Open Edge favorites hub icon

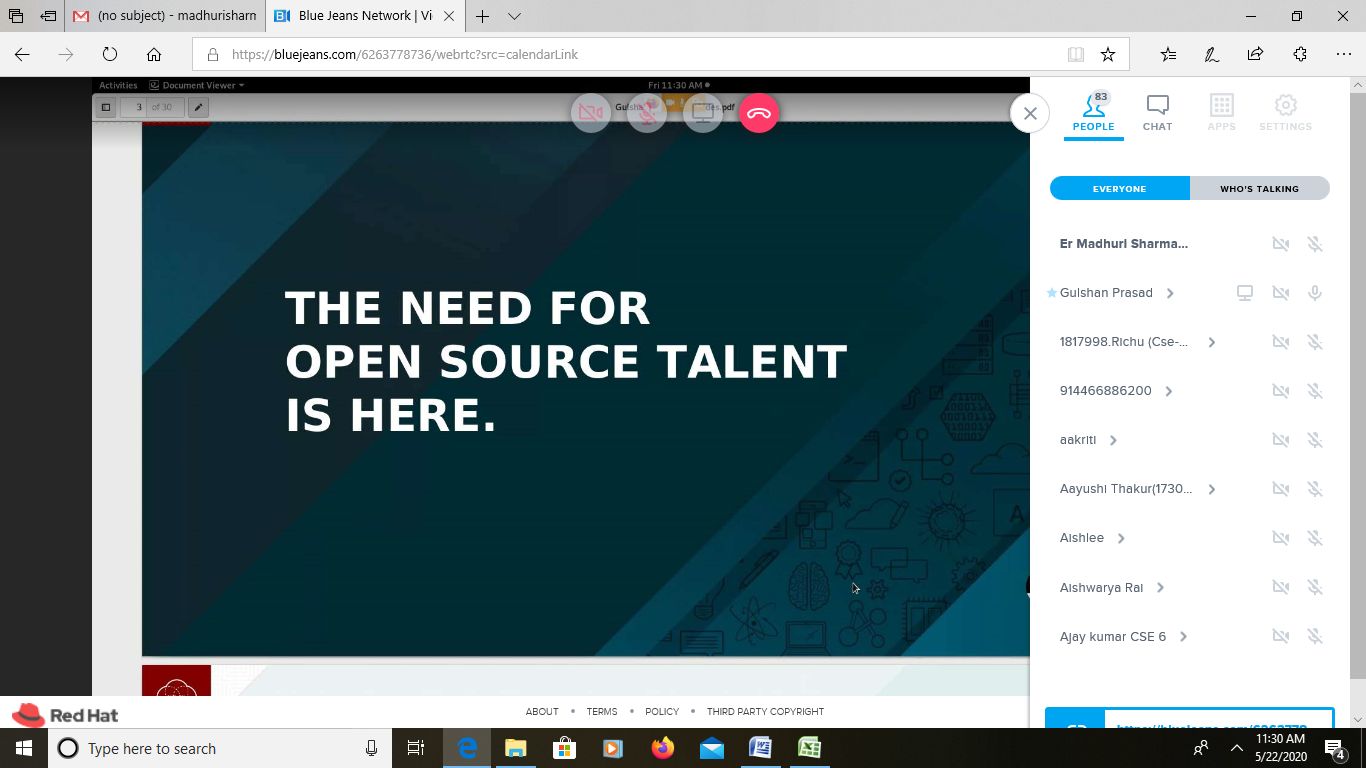1168,55
